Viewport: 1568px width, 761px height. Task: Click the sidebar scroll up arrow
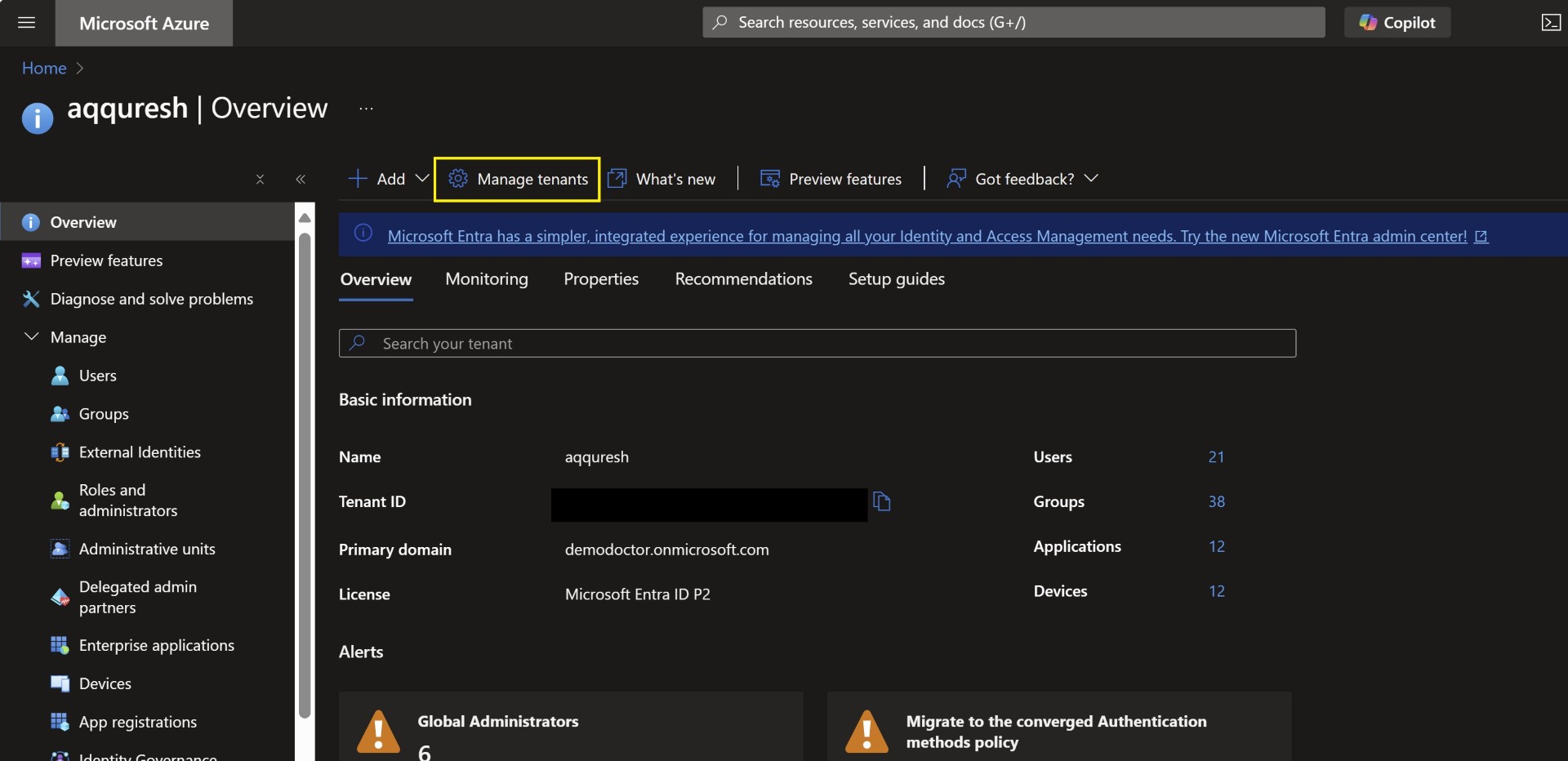pyautogui.click(x=305, y=217)
